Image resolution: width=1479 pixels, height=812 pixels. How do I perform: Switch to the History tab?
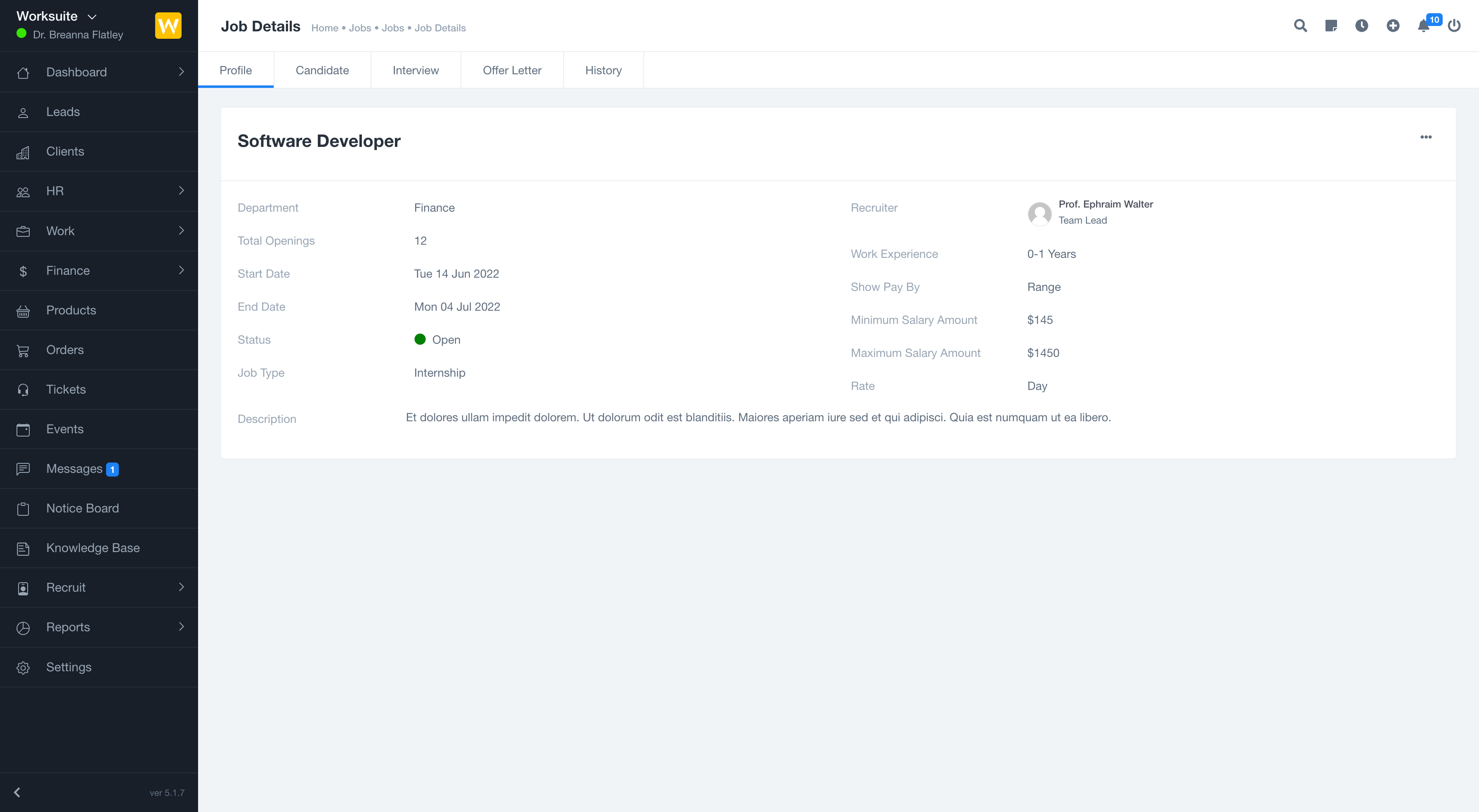pyautogui.click(x=603, y=70)
